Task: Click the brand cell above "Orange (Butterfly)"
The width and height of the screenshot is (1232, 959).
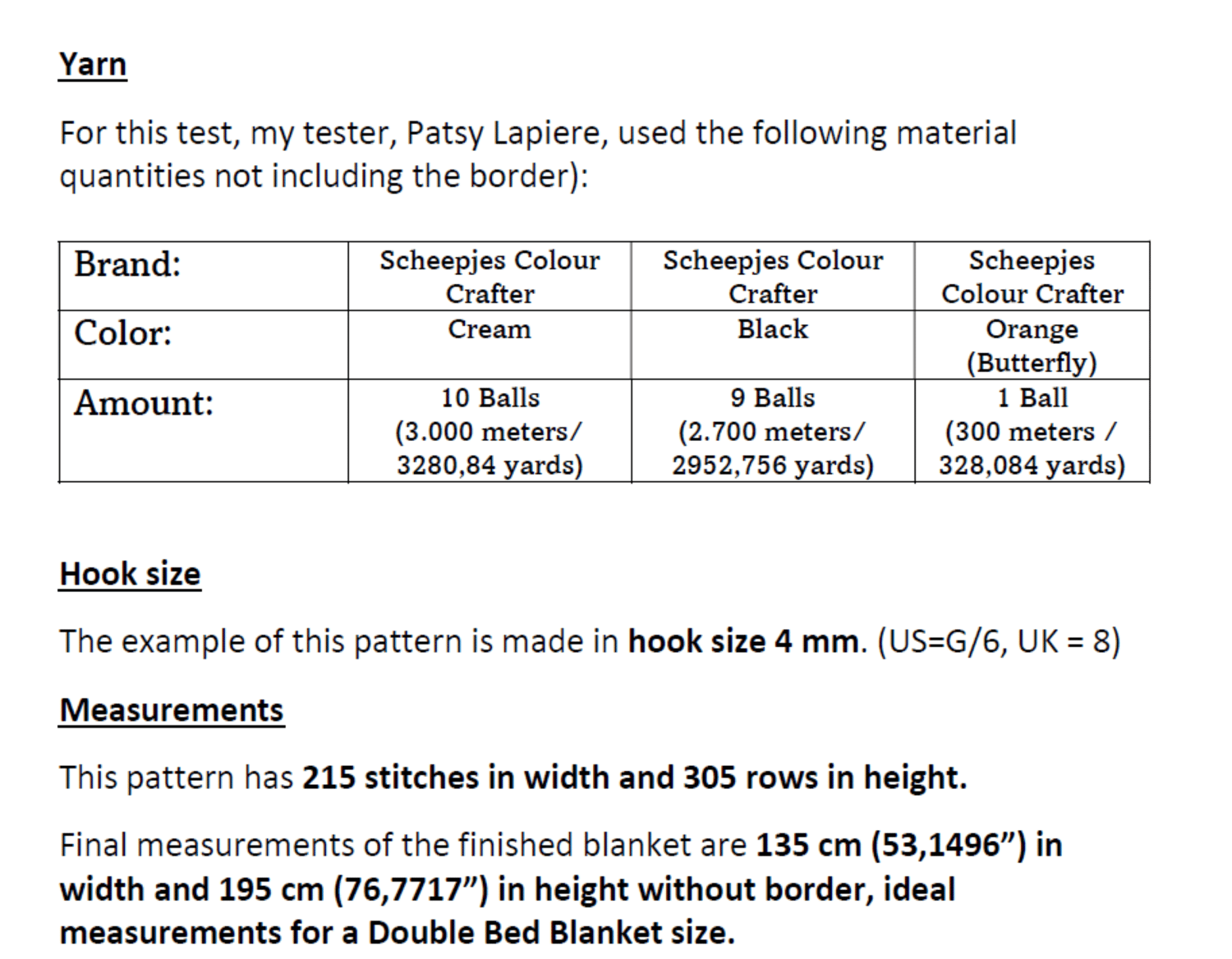Action: (x=1032, y=277)
